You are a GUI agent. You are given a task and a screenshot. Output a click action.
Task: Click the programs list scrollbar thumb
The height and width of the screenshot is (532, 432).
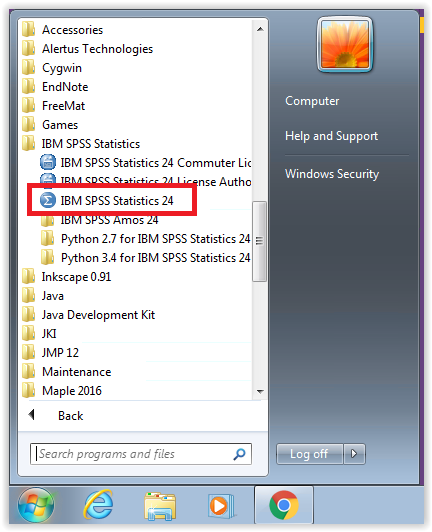pos(260,241)
